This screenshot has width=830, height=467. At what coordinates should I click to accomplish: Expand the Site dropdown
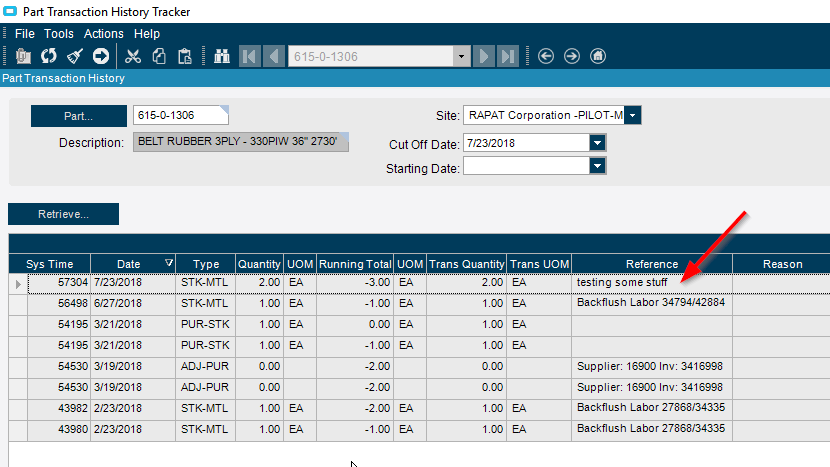click(633, 115)
